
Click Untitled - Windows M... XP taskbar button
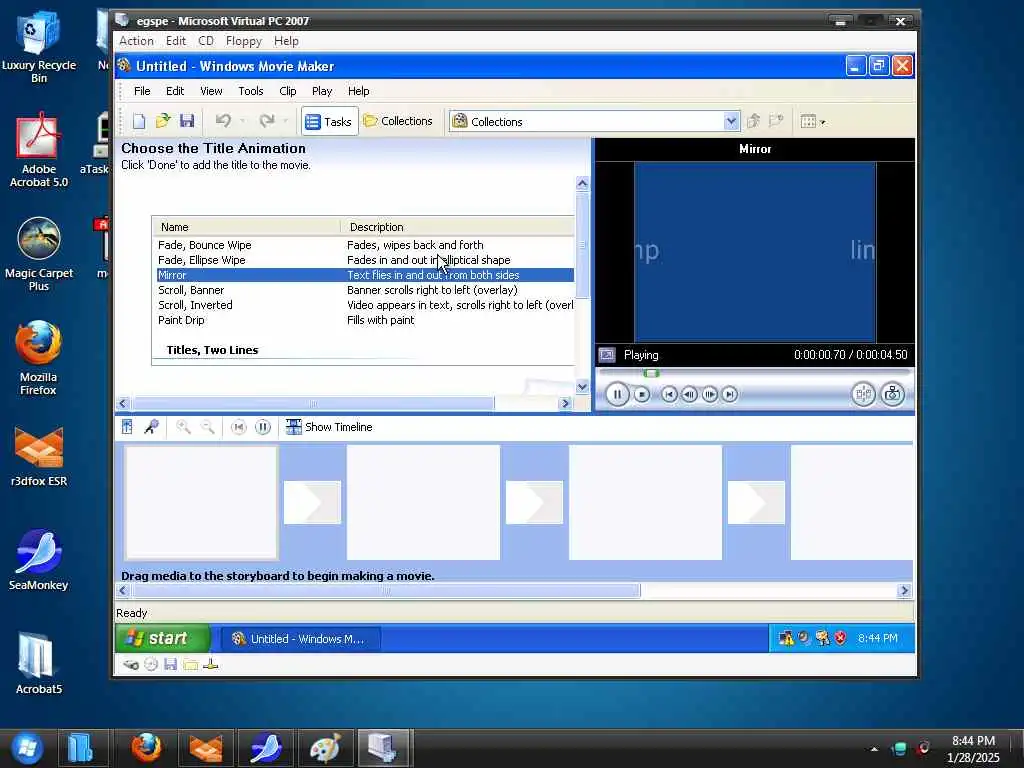(300, 639)
